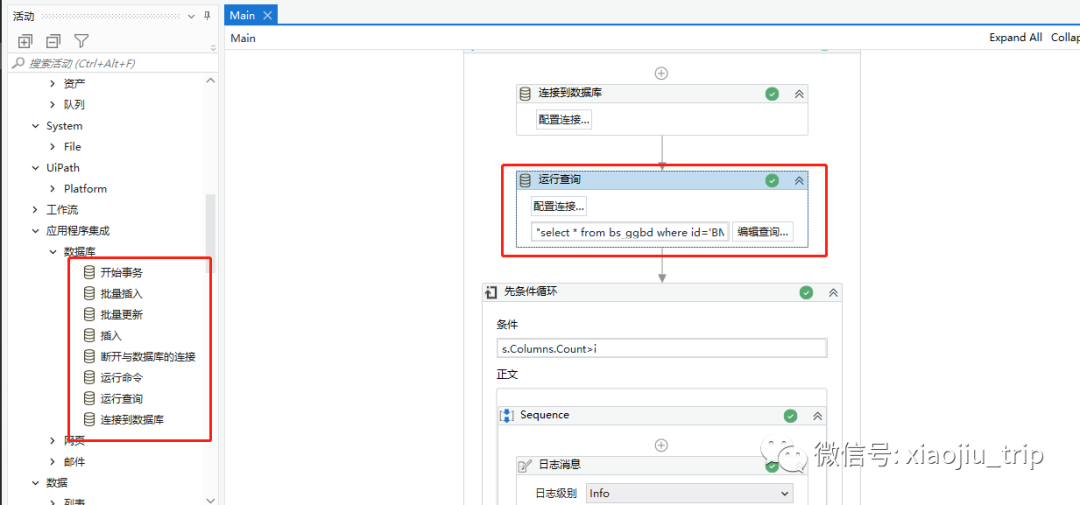Click the green checkmark on 先条件循环

pyautogui.click(x=806, y=293)
